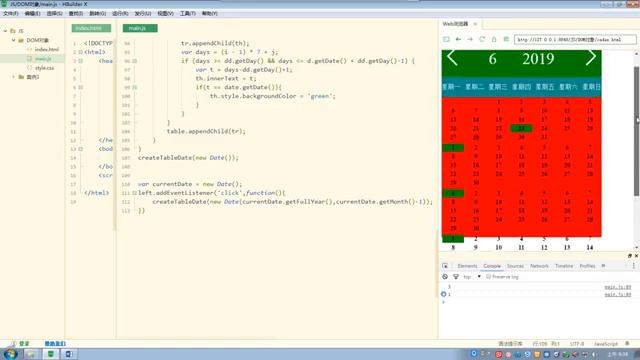This screenshot has width=640, height=360.
Task: Open the Windows Start menu
Action: (10, 354)
